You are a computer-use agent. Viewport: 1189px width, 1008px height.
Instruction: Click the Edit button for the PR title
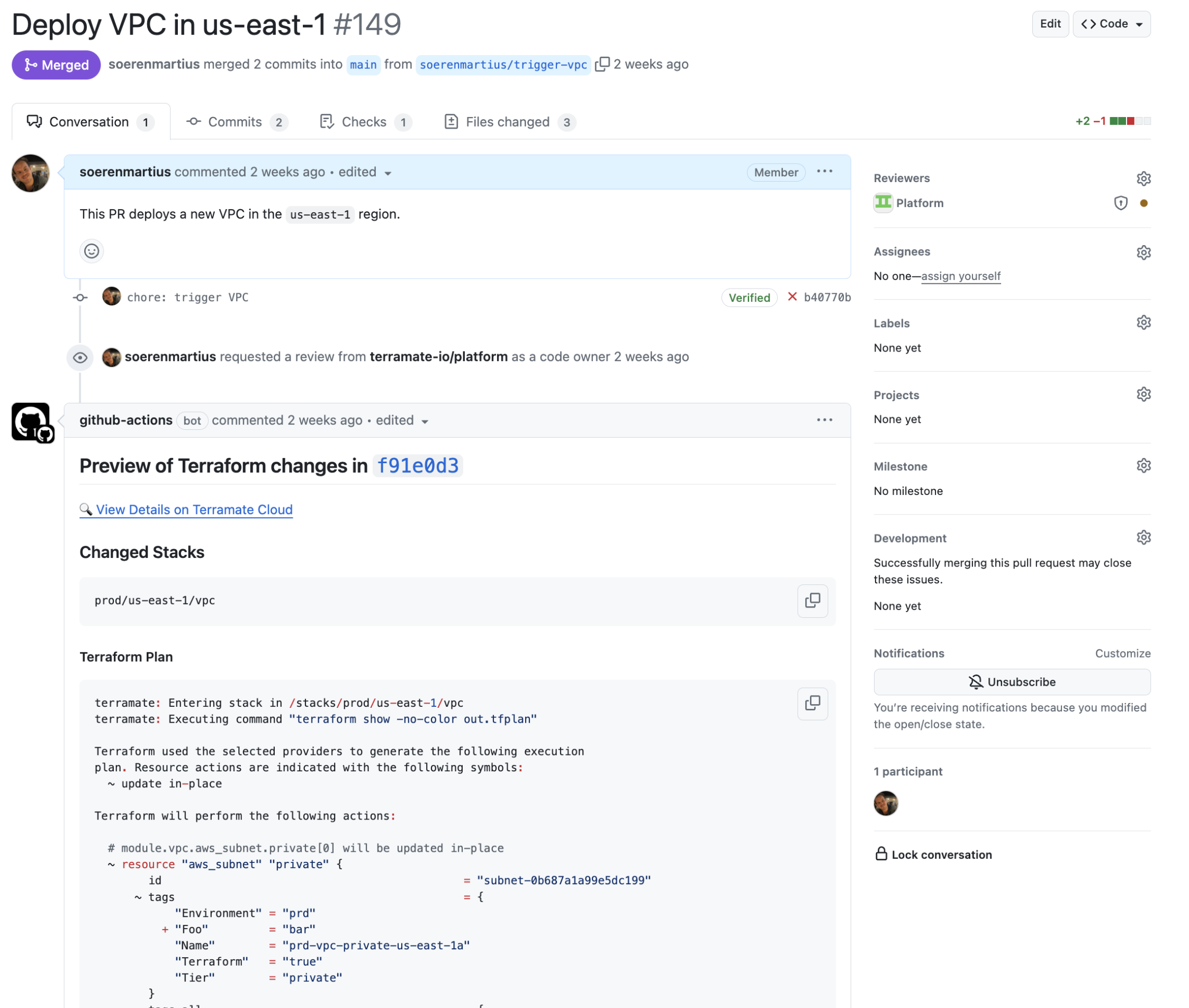[x=1050, y=24]
